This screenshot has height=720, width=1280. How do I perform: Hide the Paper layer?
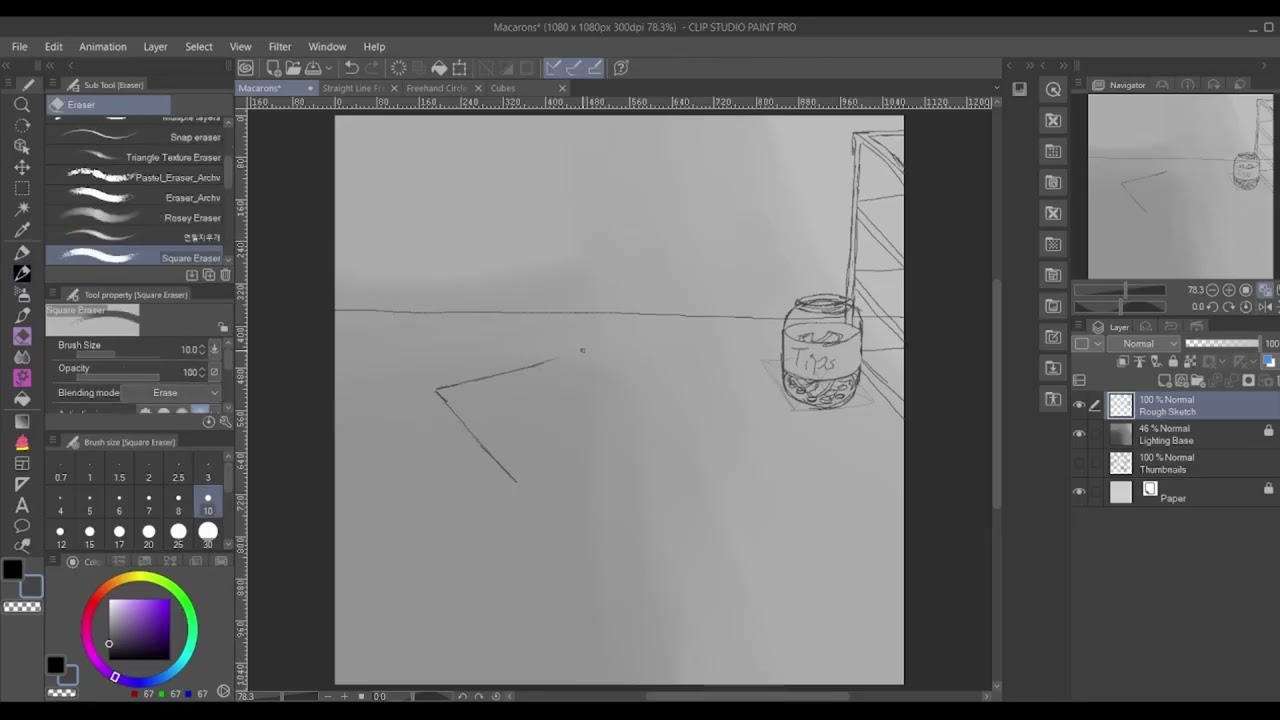(x=1079, y=492)
